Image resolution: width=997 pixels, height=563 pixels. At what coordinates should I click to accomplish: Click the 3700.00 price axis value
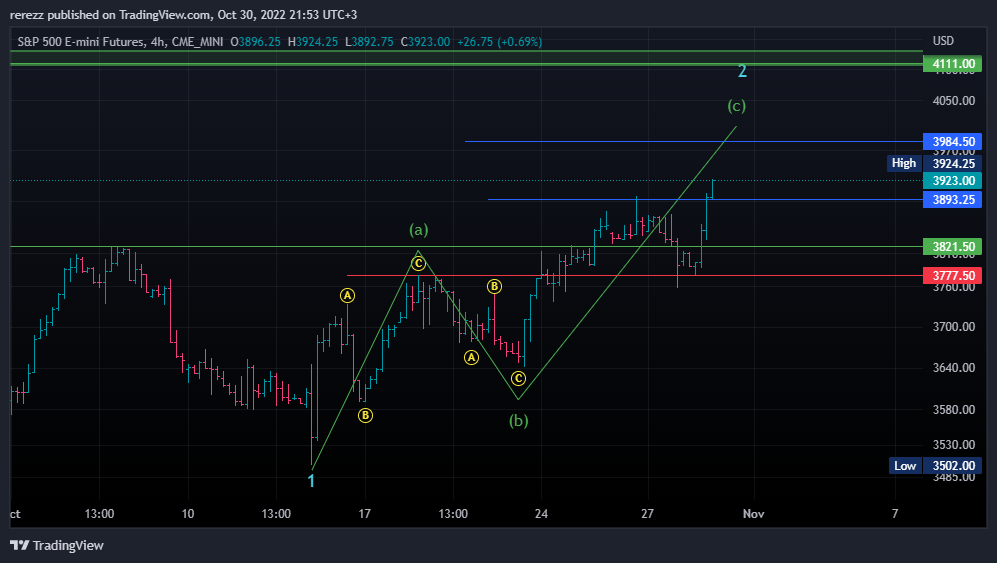pos(953,327)
